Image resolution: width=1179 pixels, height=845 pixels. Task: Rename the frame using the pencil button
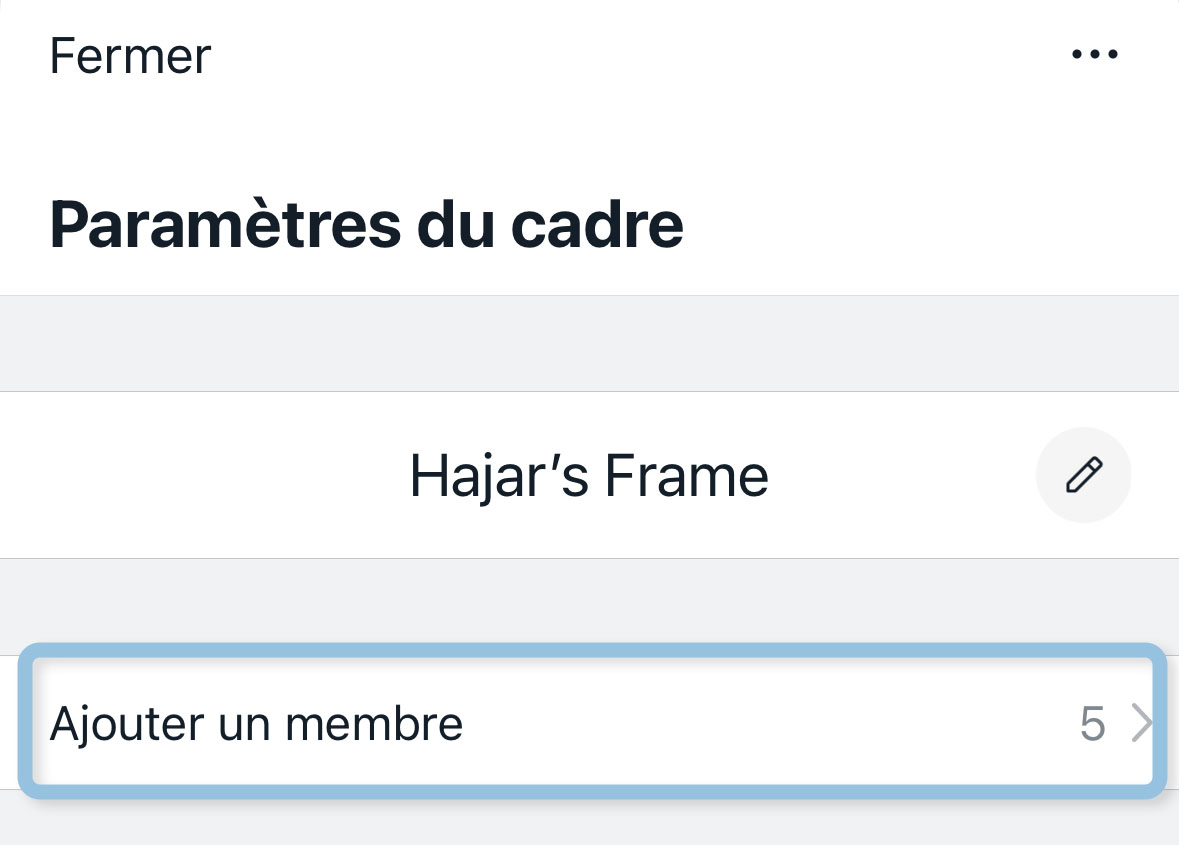point(1084,475)
